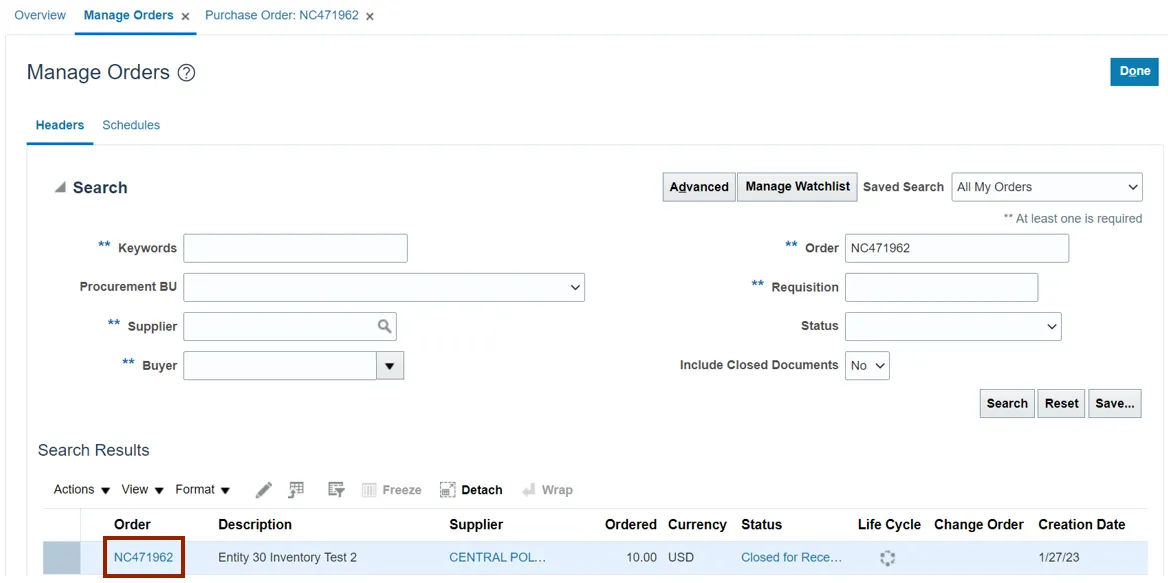Click the Advanced search button
The width and height of the screenshot is (1168, 583).
point(699,187)
